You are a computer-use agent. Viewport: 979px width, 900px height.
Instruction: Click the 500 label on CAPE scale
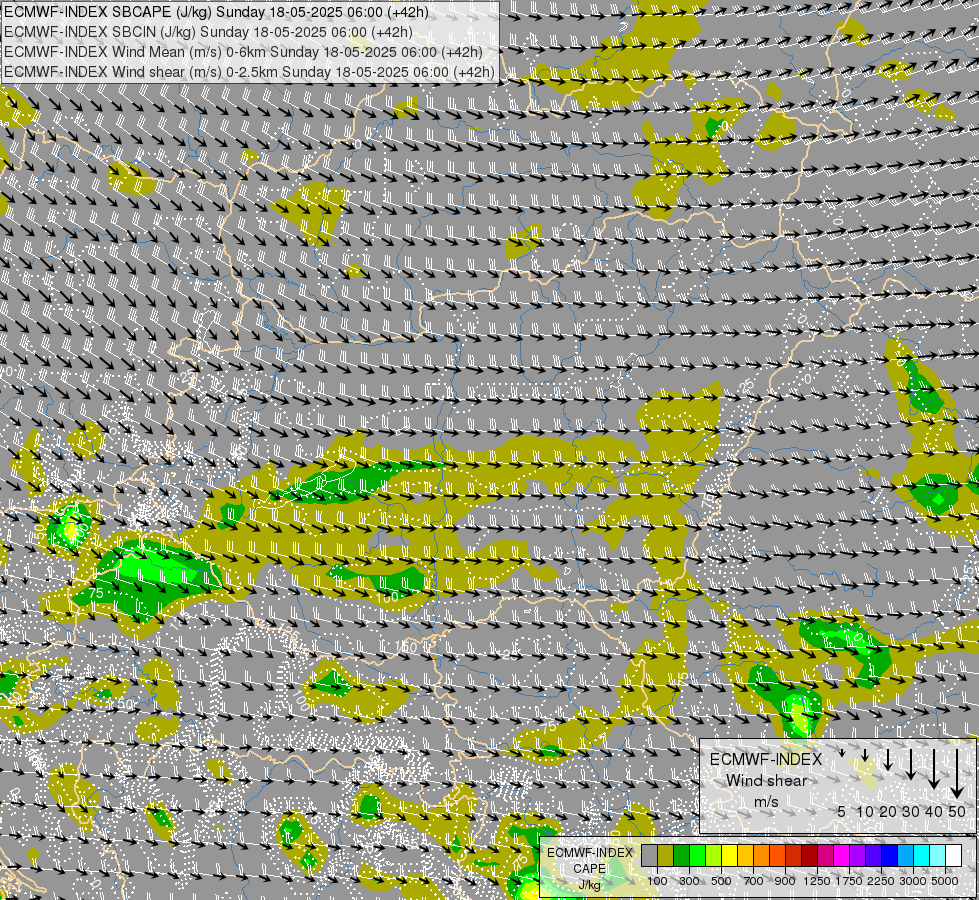721,881
